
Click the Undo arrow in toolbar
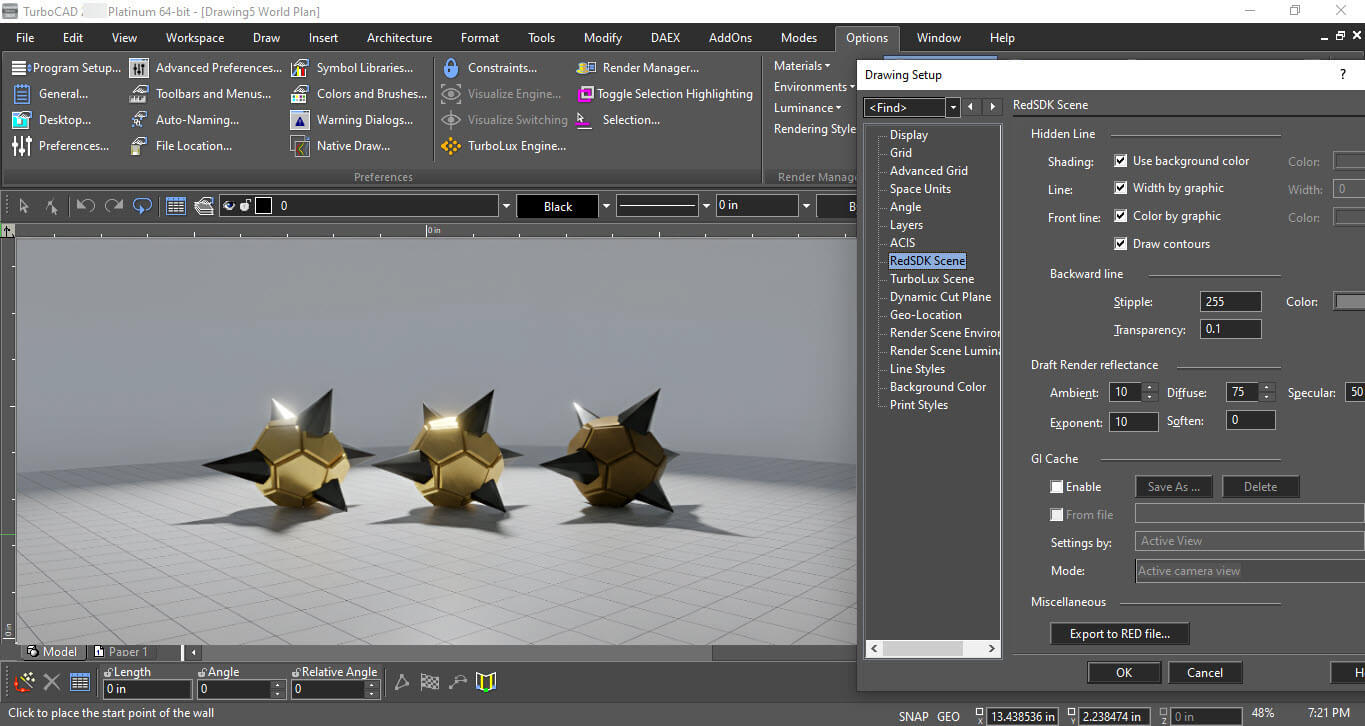[x=86, y=206]
